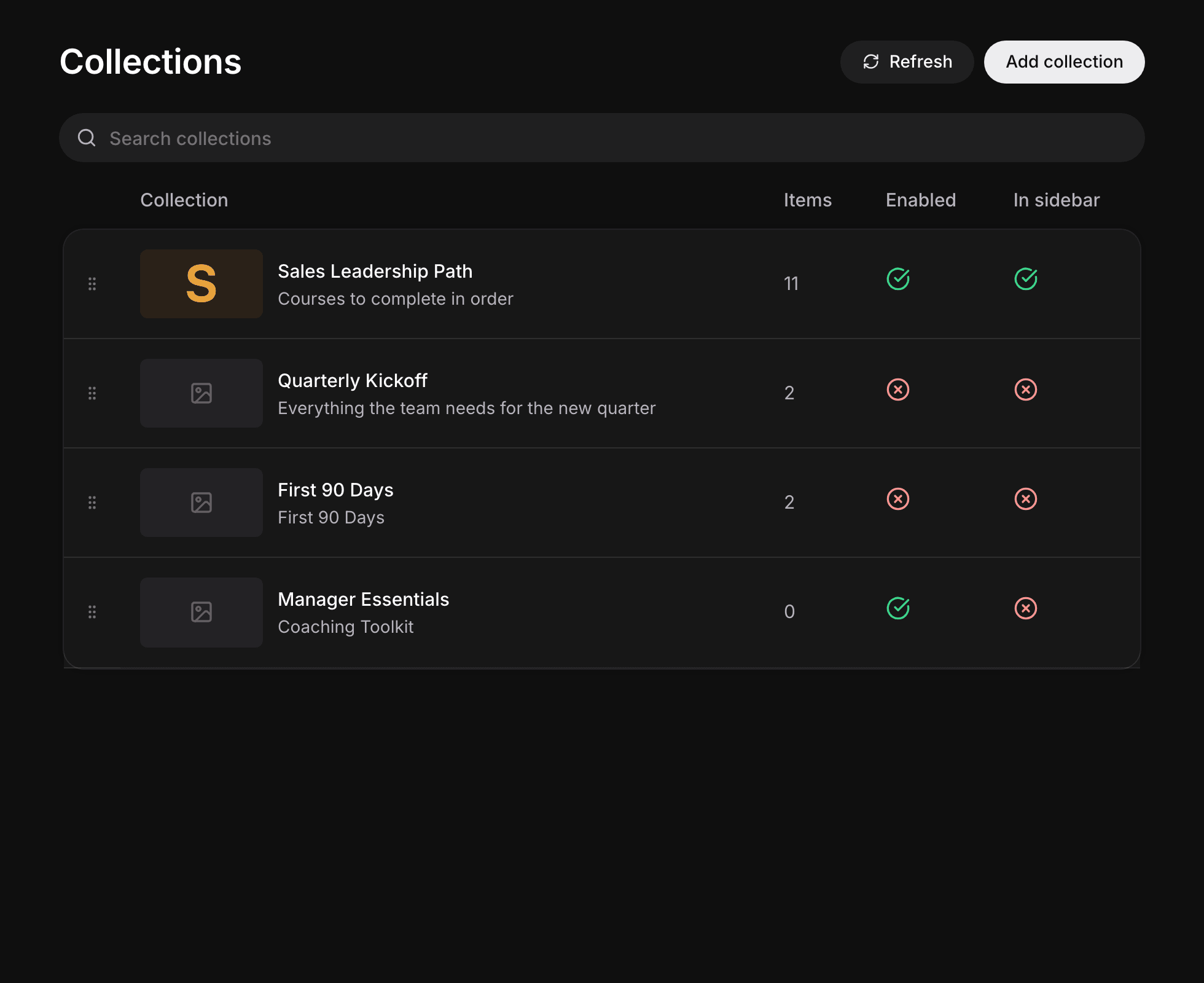Click the Collection column header
This screenshot has width=1204, height=983.
click(x=184, y=200)
